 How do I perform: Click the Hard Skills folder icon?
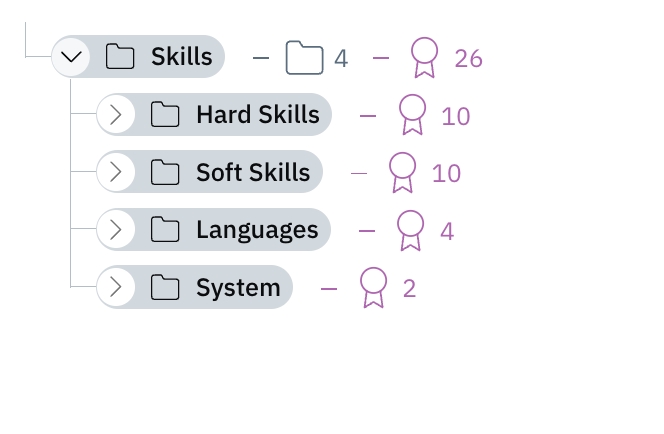click(x=165, y=115)
